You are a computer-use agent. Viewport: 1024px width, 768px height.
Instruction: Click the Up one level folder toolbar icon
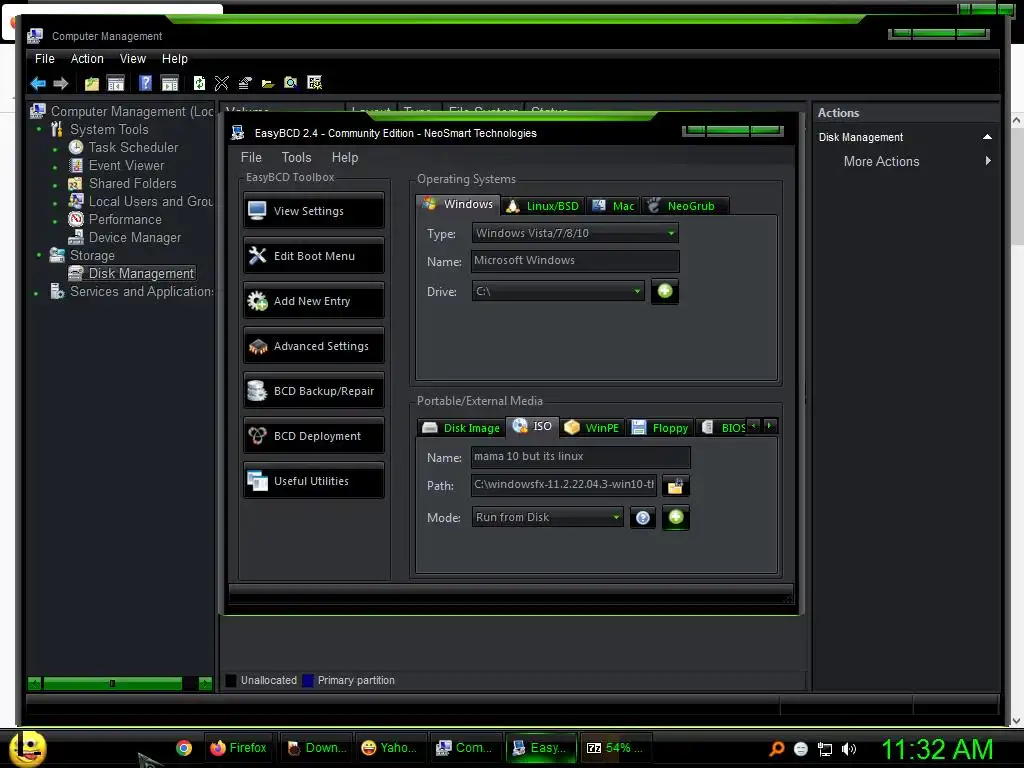(x=91, y=83)
